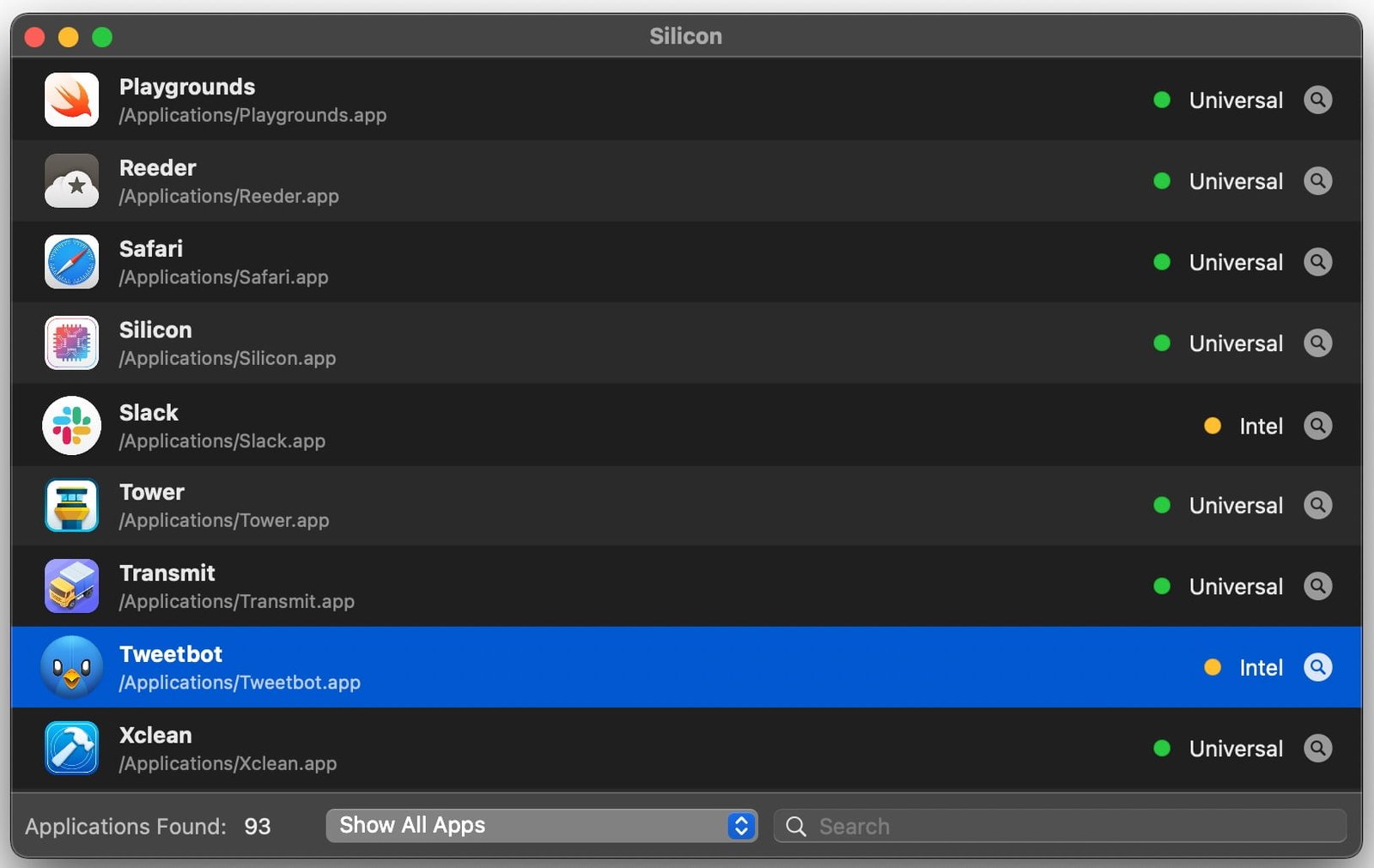The height and width of the screenshot is (868, 1374).
Task: Reveal Silicon with its magnifier button
Action: 1318,343
